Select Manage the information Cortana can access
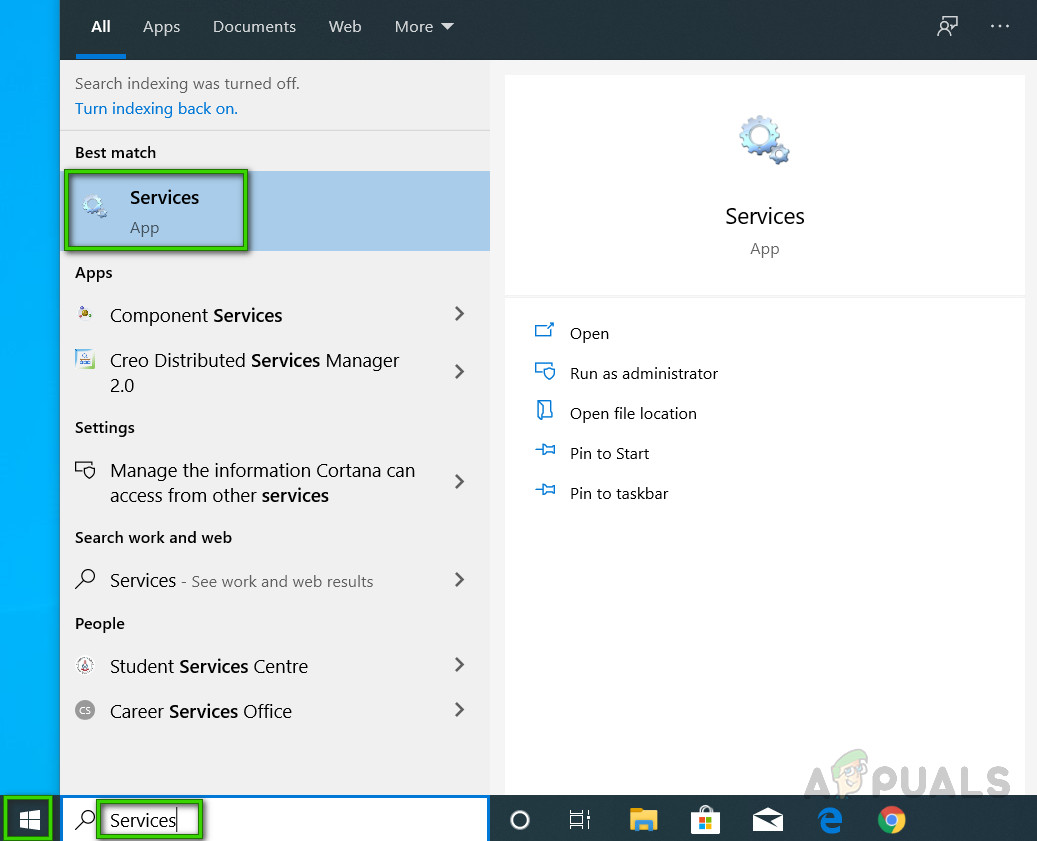This screenshot has height=841, width=1037. point(263,483)
